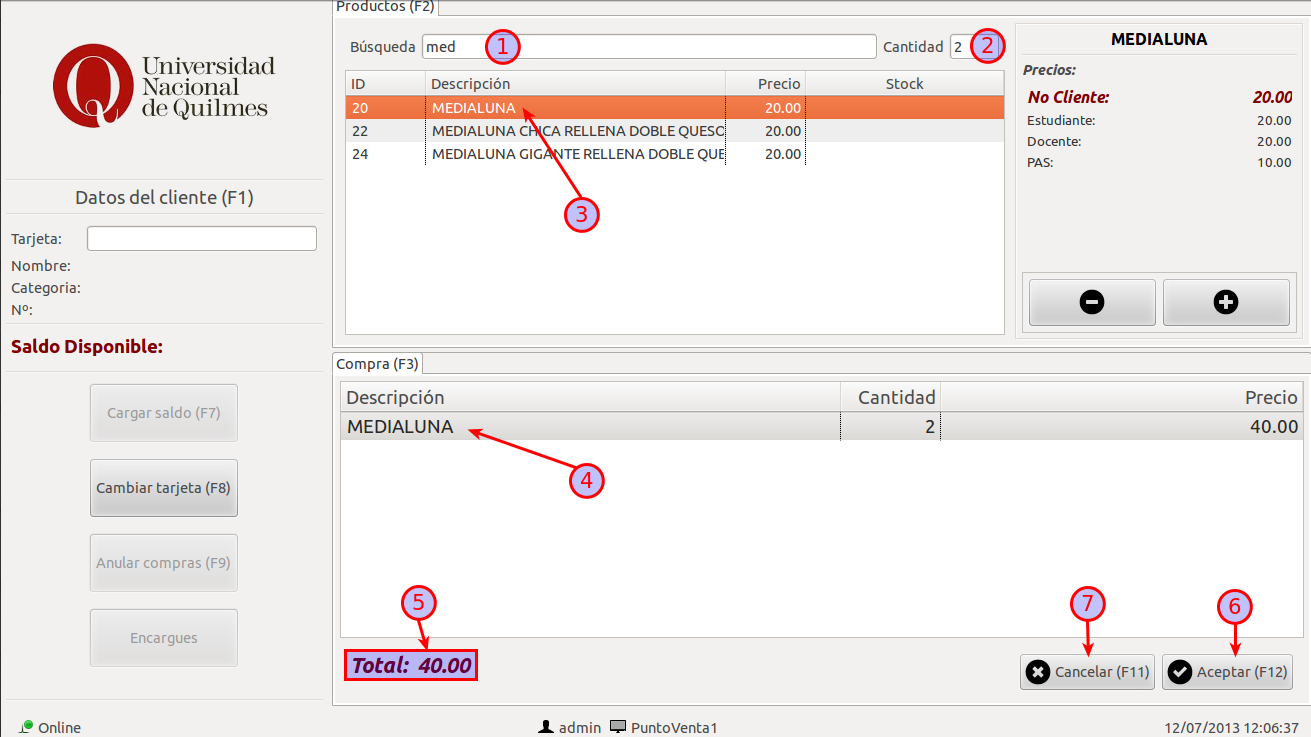Click the Precio column header in products

[x=765, y=84]
